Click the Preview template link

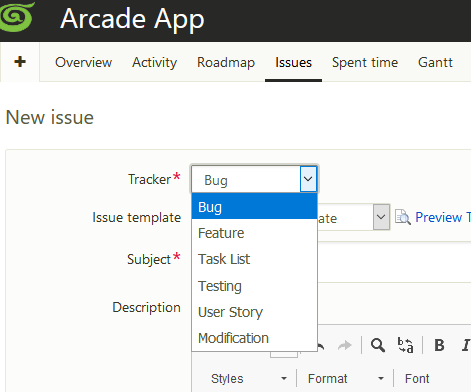click(x=443, y=217)
